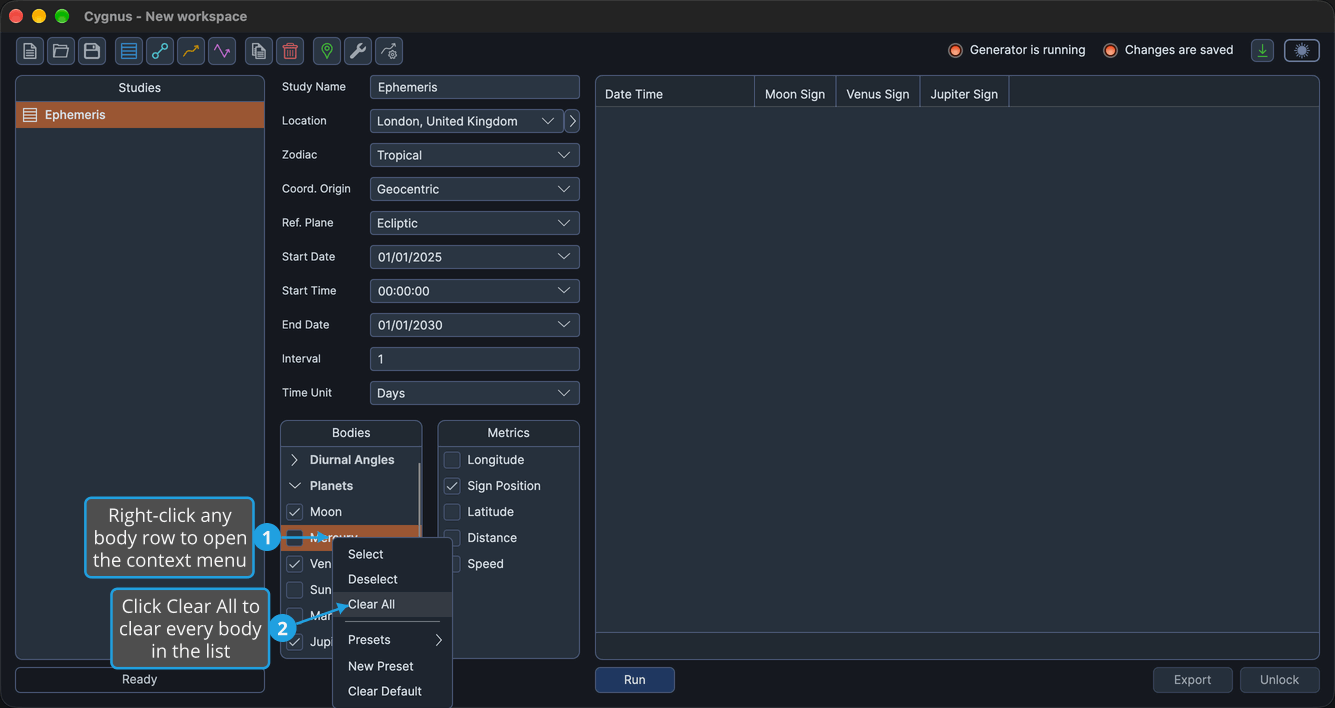Open chart settings arrow-gear icon
1335x708 pixels.
point(389,51)
